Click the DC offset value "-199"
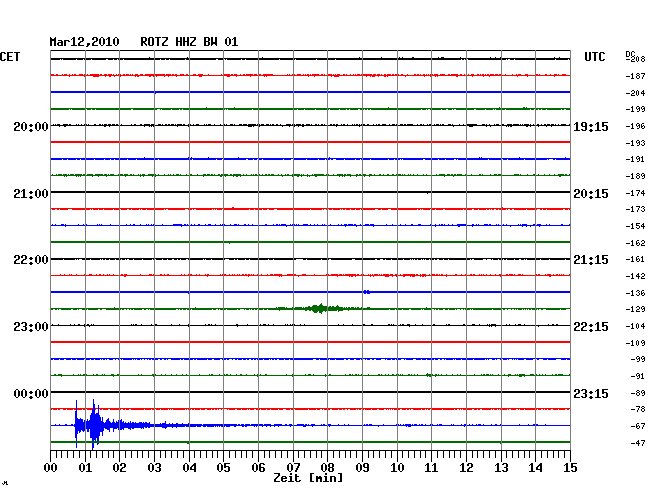The height and width of the screenshot is (494, 650). (635, 109)
